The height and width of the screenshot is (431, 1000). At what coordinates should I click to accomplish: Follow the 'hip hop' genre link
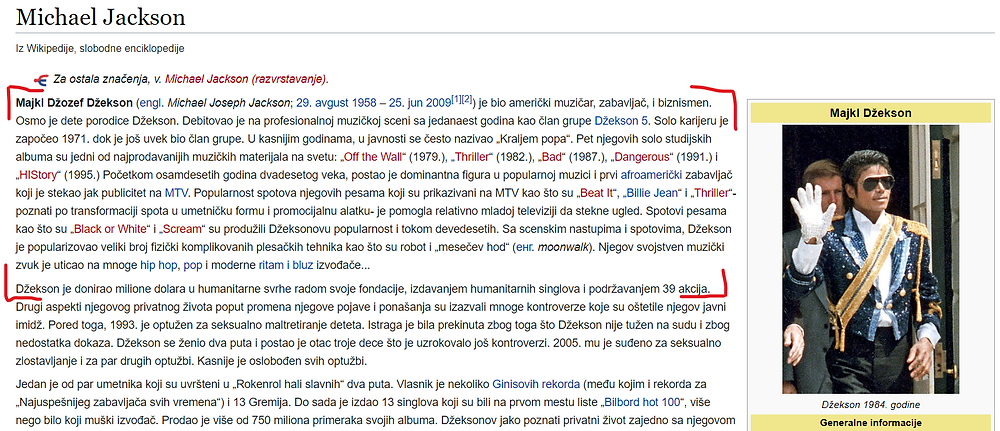pos(160,265)
